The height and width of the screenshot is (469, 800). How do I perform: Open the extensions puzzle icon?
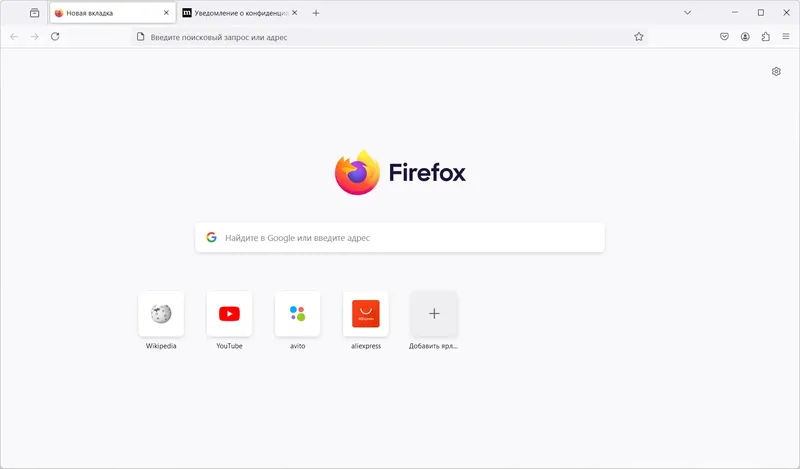coord(766,37)
